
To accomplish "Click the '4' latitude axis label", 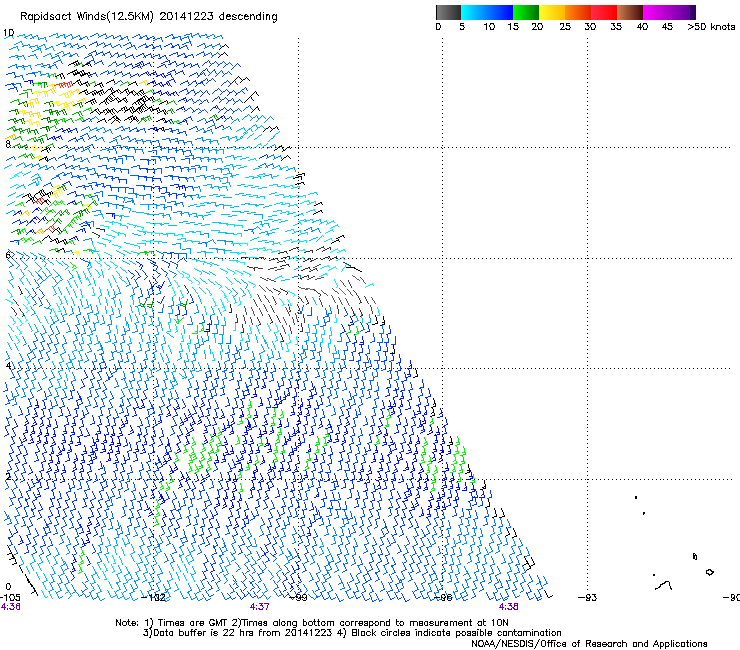I will (8, 365).
